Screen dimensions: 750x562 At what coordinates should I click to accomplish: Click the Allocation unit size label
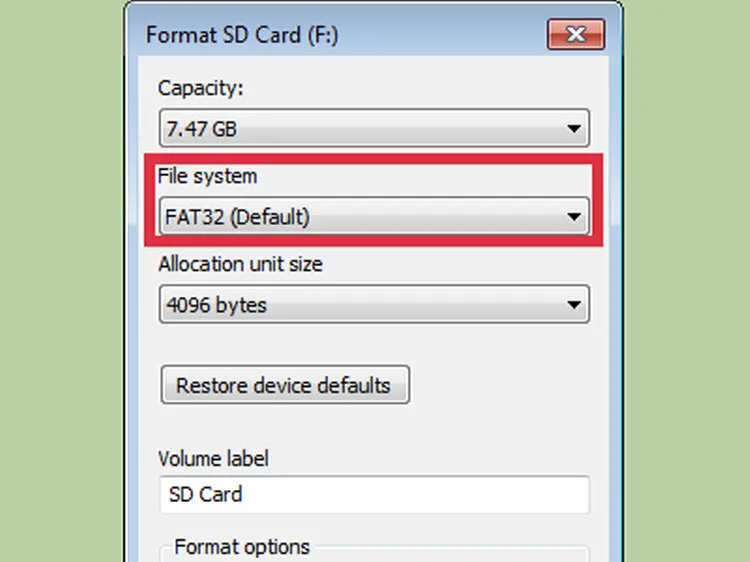point(240,265)
